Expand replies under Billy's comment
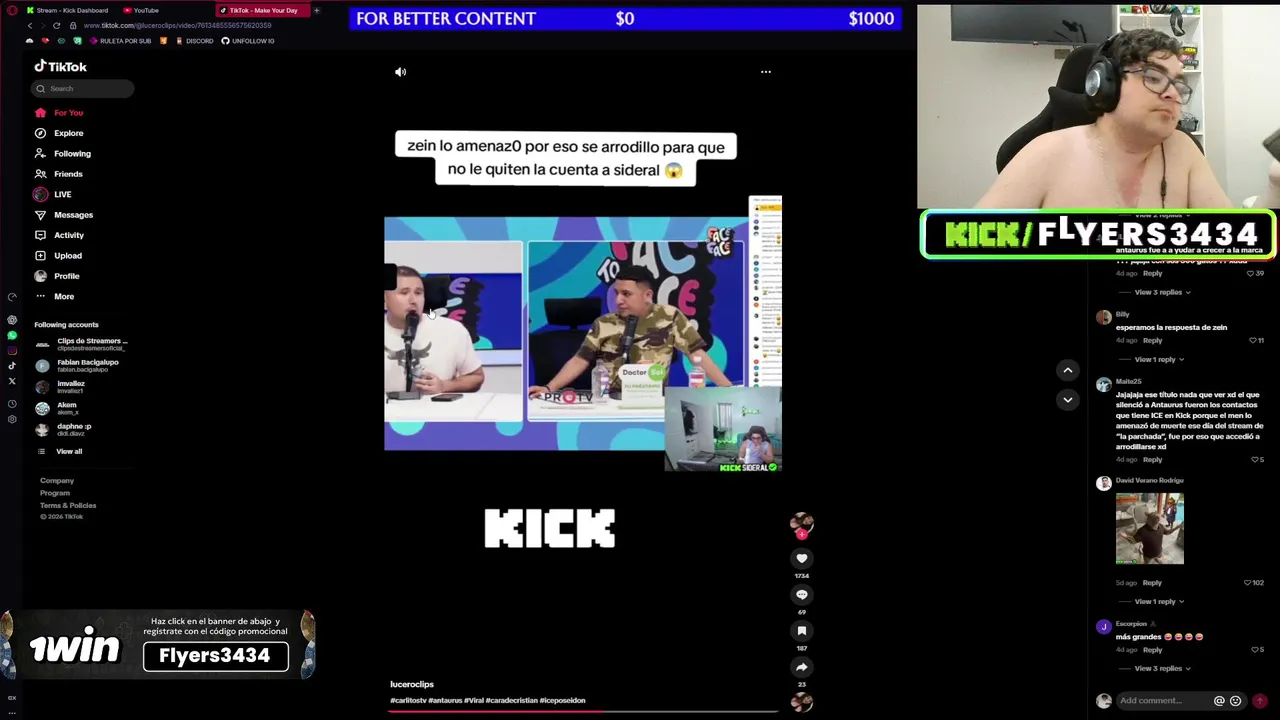 click(1159, 359)
